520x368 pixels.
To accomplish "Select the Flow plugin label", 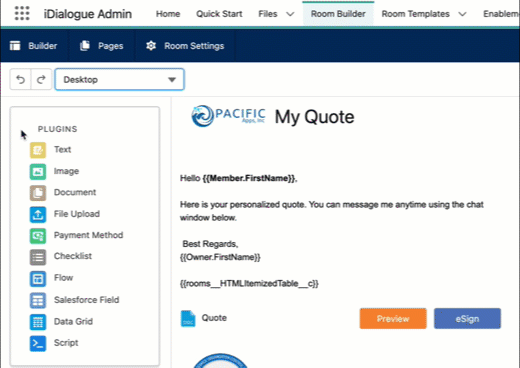I will tap(63, 278).
